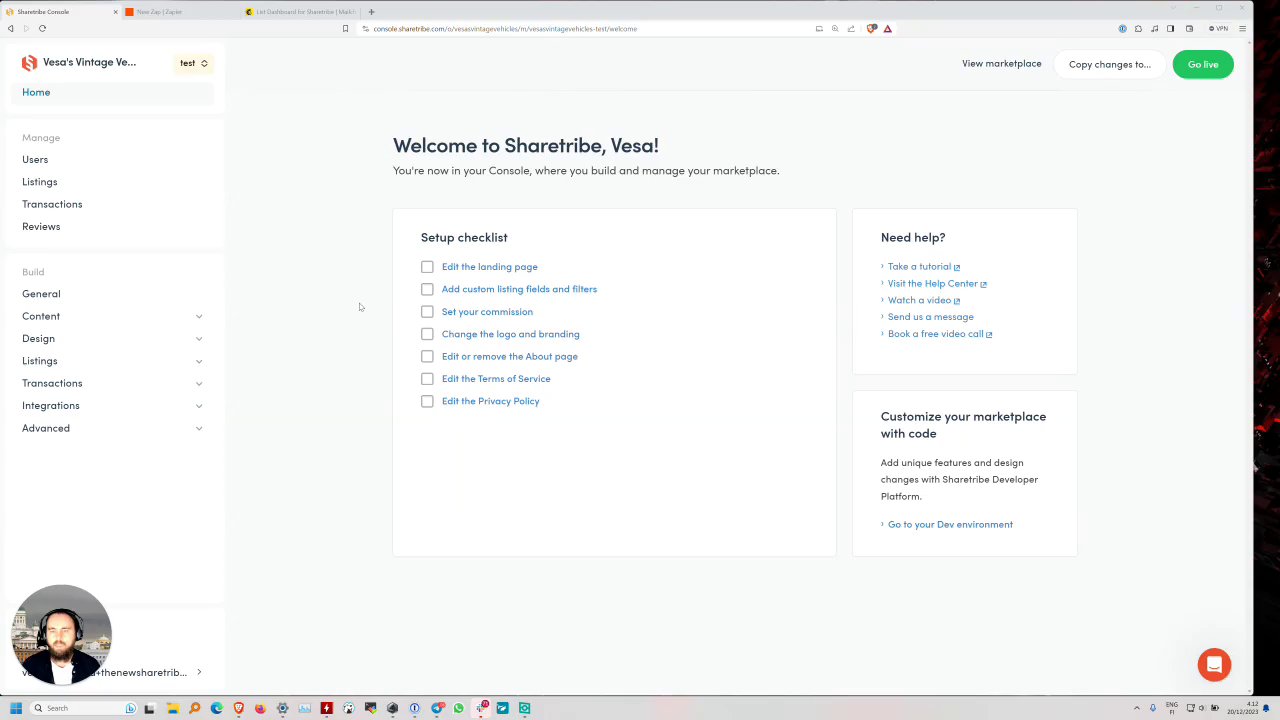Click the Go live button

(x=1203, y=64)
